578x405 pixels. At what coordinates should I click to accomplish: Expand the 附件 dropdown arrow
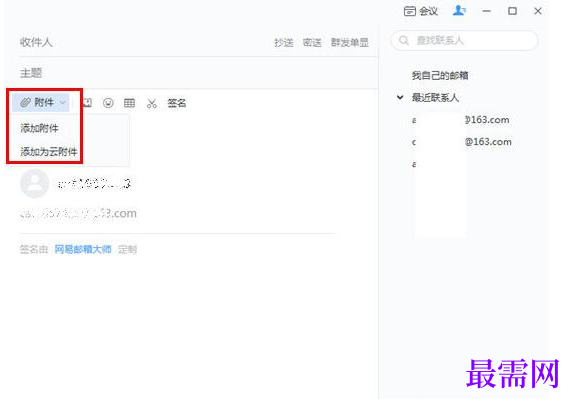coord(63,102)
